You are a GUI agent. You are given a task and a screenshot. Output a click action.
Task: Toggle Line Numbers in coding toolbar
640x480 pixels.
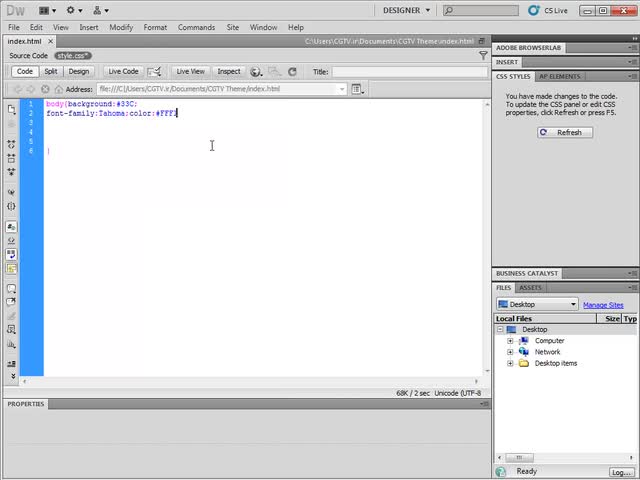pos(11,227)
